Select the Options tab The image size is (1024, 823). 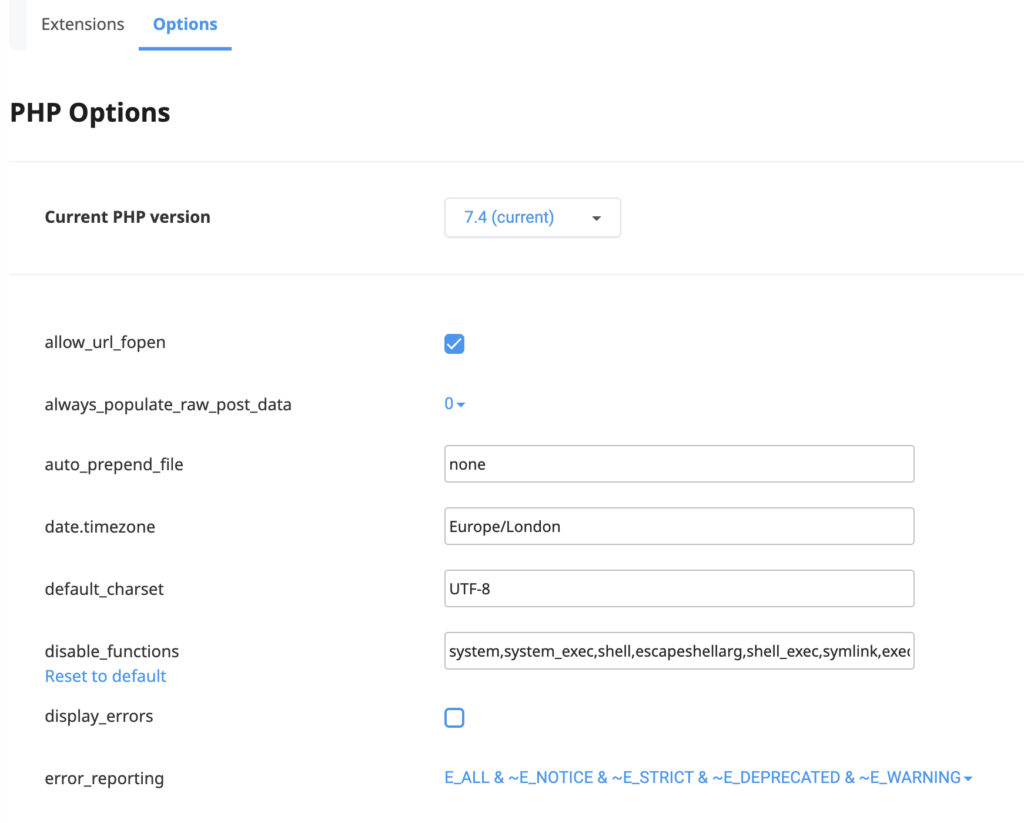point(185,24)
